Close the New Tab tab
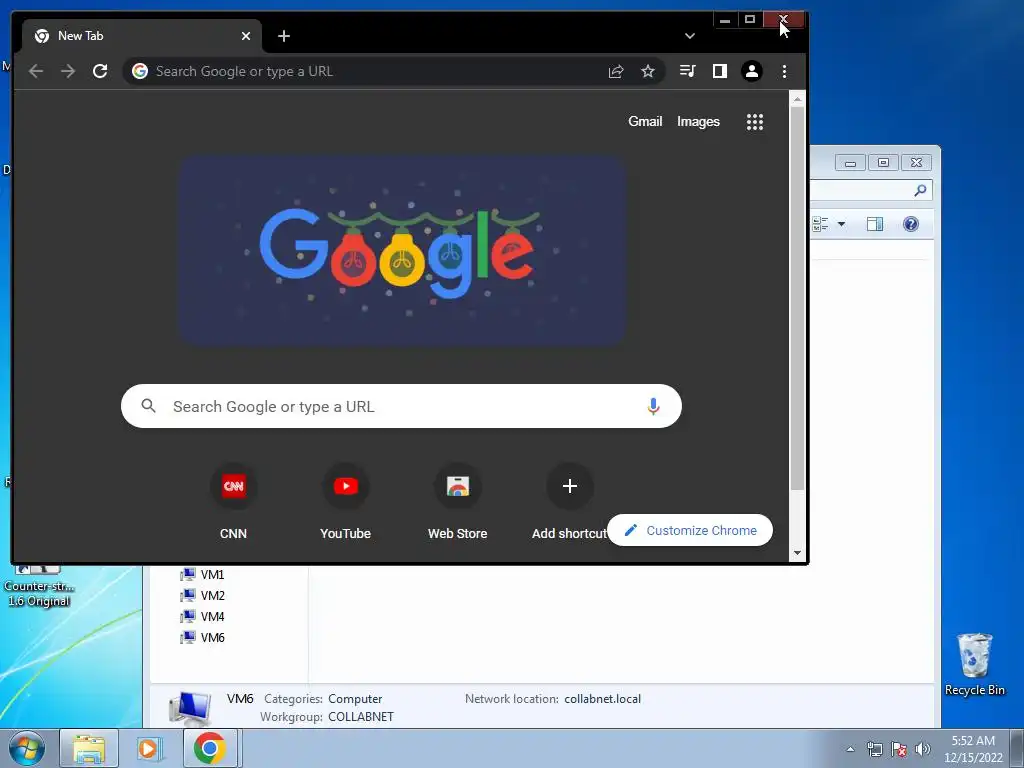Viewport: 1024px width, 768px height. point(246,36)
